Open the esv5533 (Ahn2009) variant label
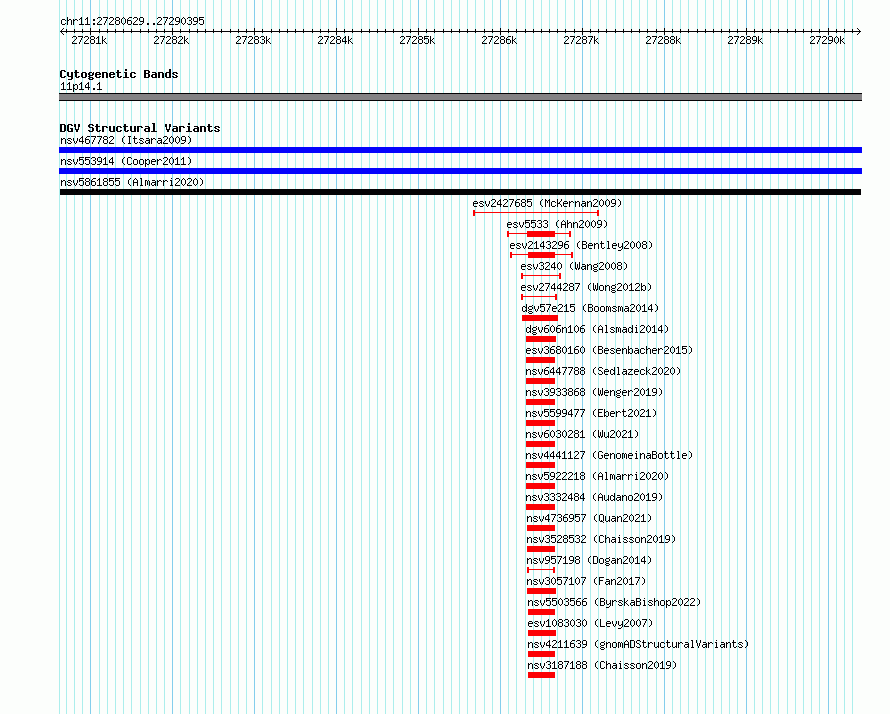 click(557, 224)
